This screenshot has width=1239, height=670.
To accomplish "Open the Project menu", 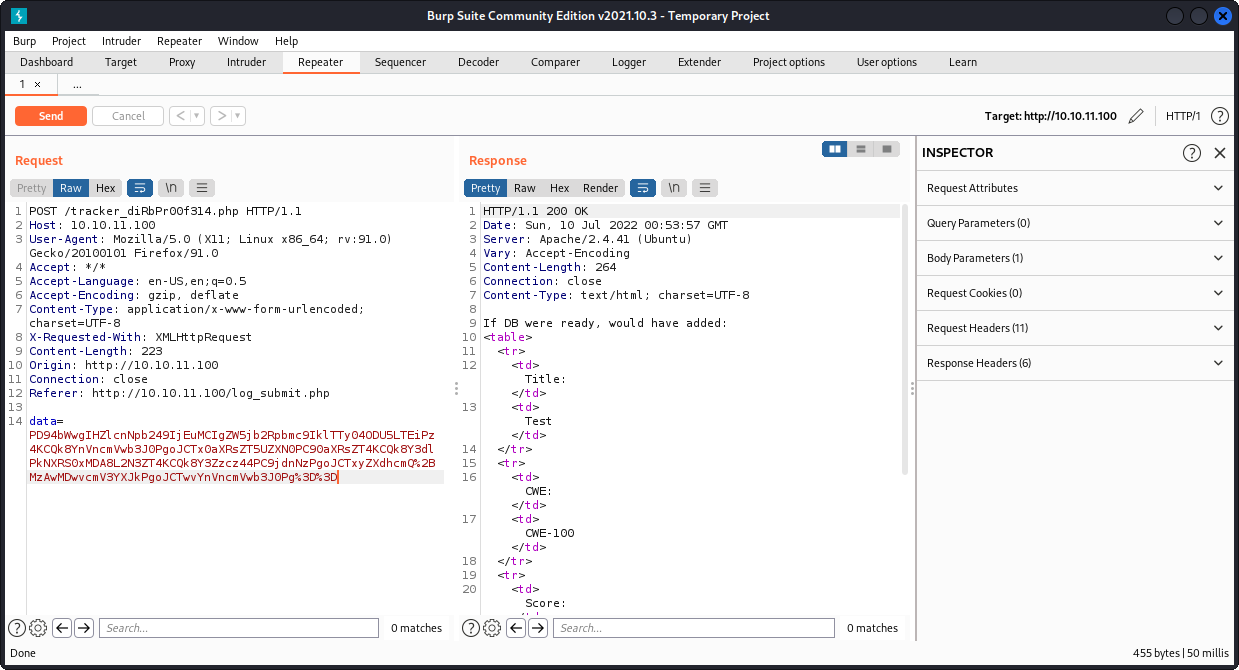I will pos(69,41).
